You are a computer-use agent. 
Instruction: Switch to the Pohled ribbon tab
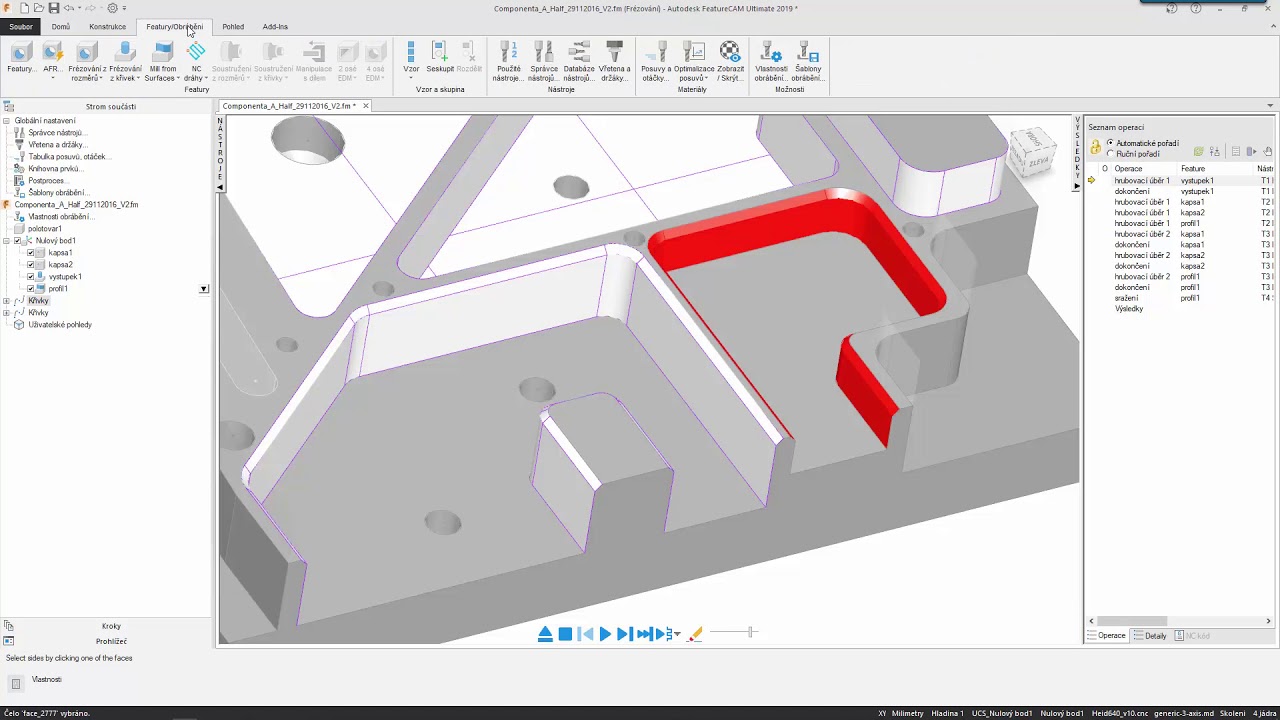(233, 27)
